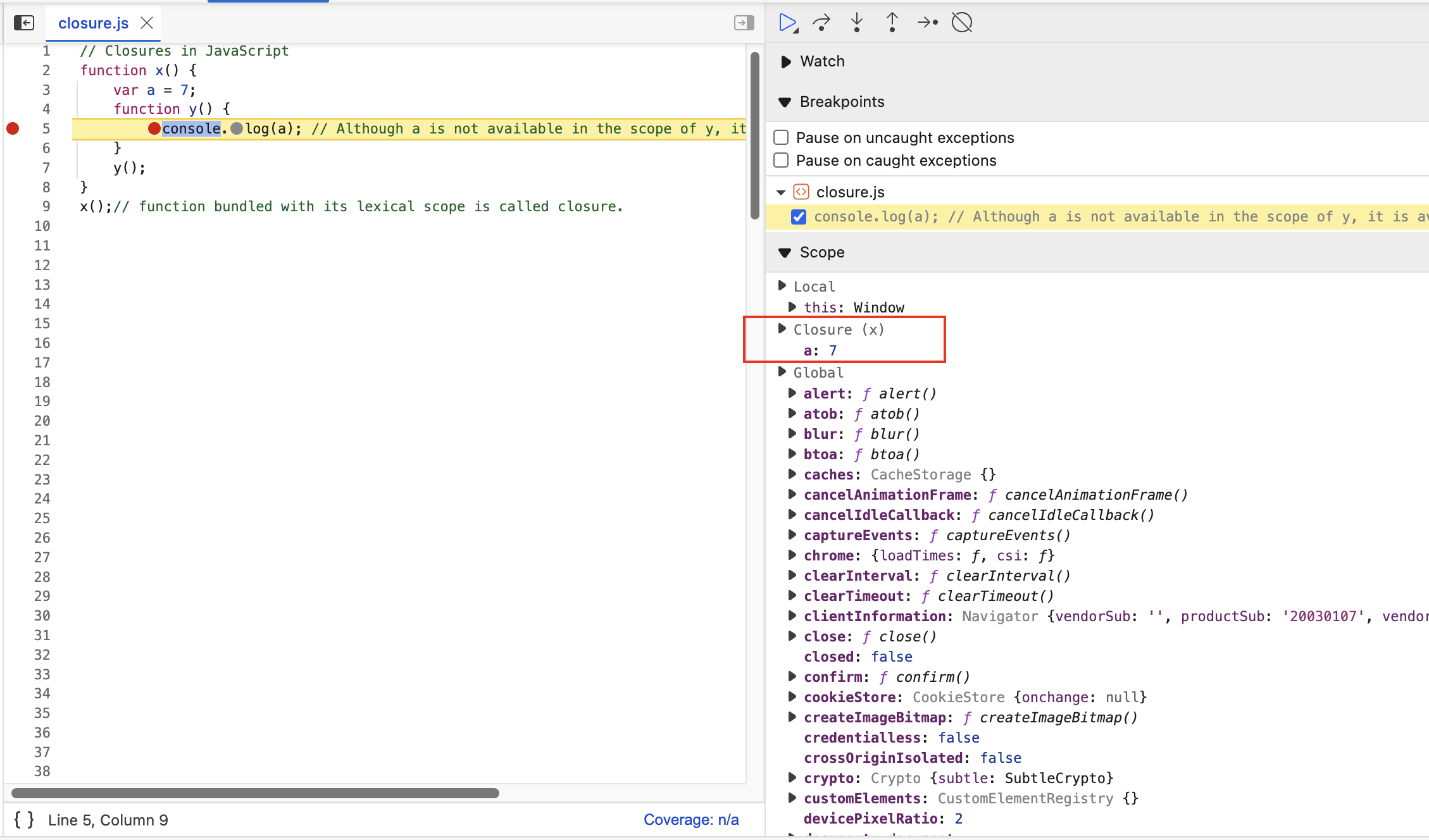Expand clearInterval entry
Screen dimensions: 1429x840
(x=792, y=575)
